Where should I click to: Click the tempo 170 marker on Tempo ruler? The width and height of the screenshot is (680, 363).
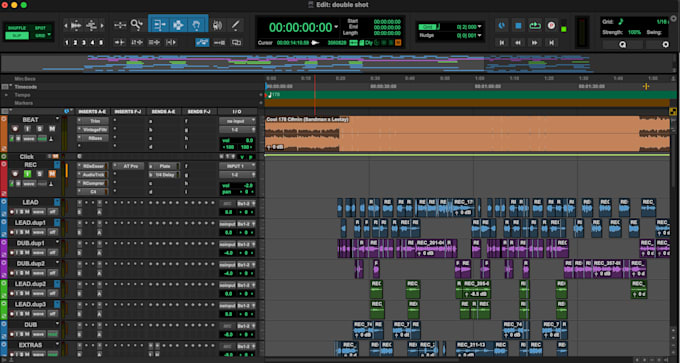point(274,95)
